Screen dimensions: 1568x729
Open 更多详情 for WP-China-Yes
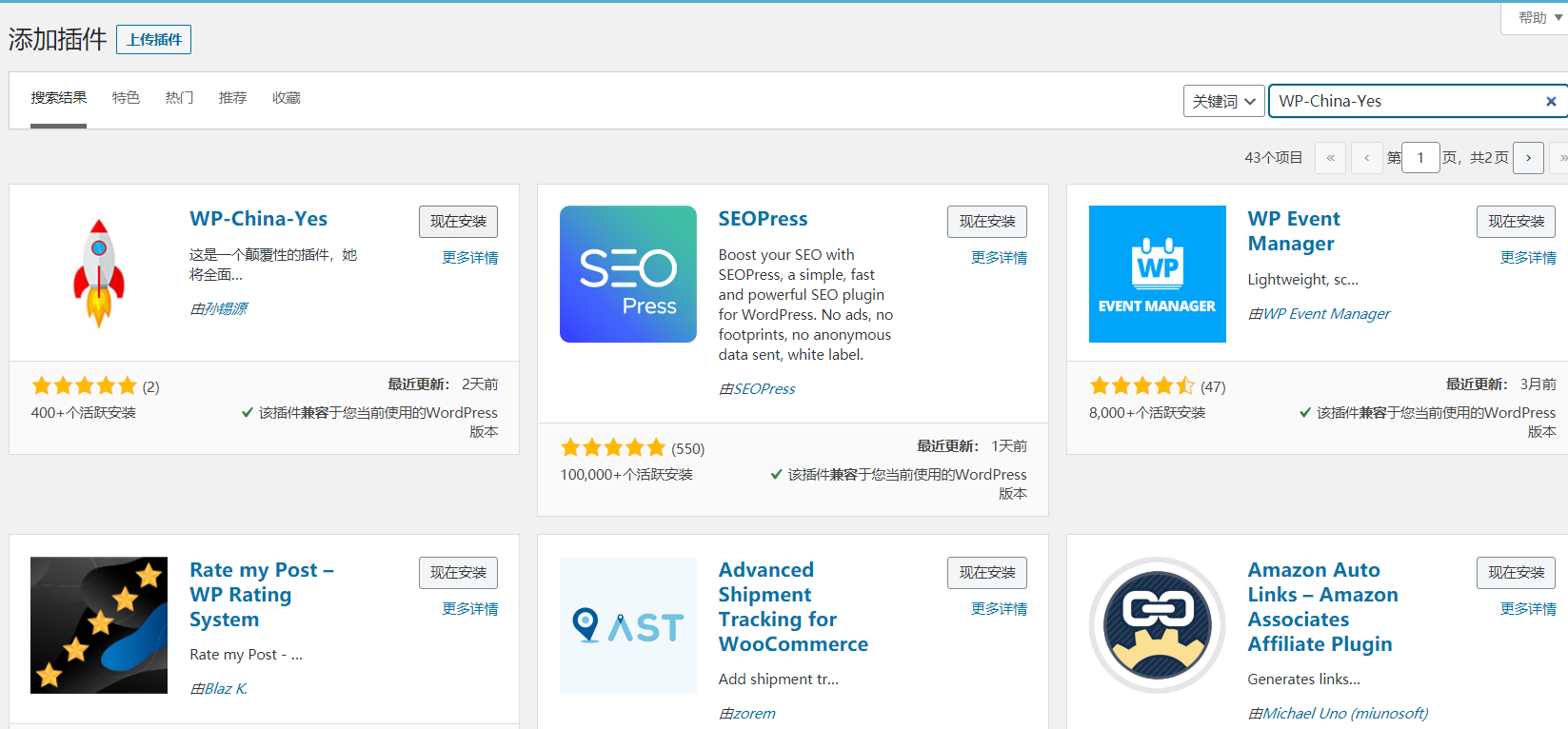(470, 258)
